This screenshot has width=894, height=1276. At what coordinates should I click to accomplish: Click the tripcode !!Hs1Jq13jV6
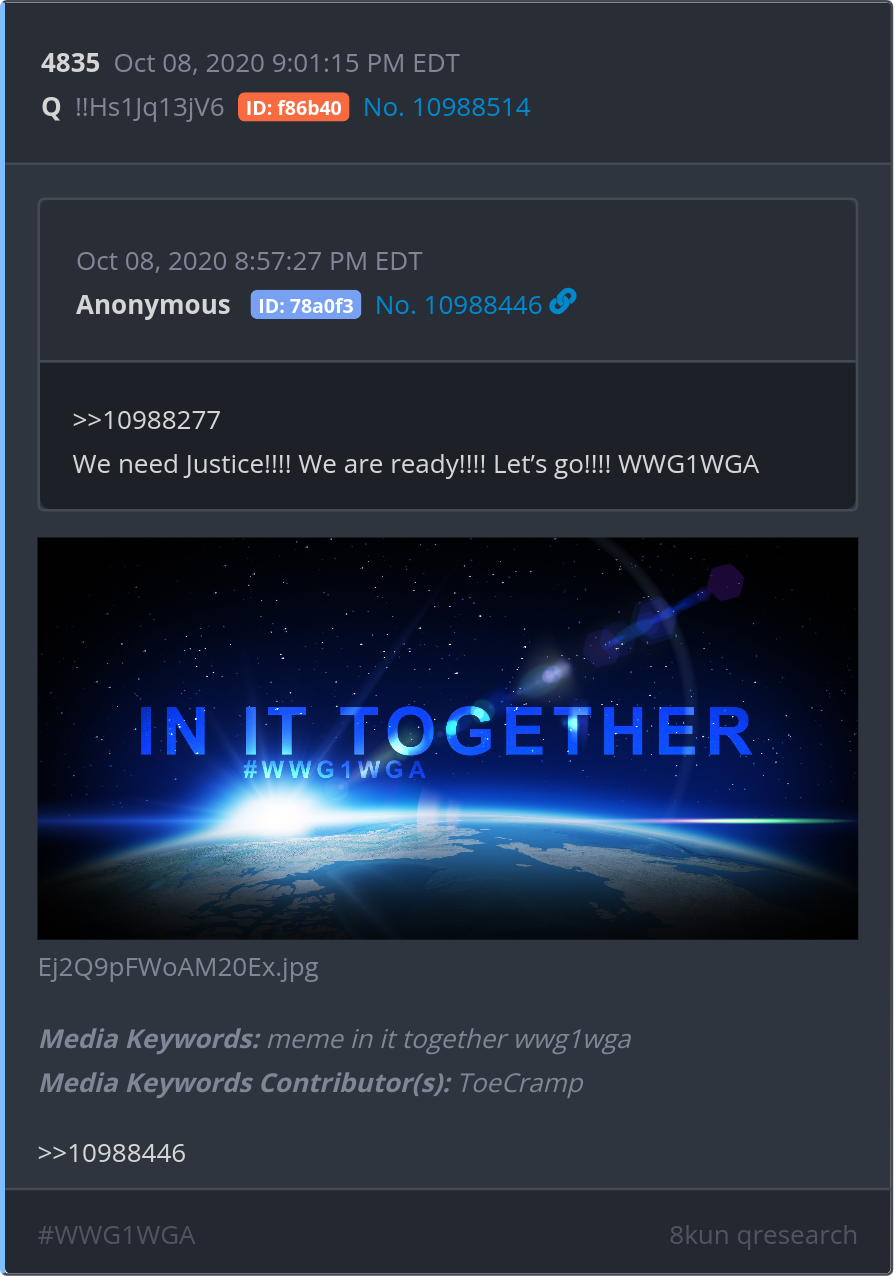pyautogui.click(x=149, y=108)
